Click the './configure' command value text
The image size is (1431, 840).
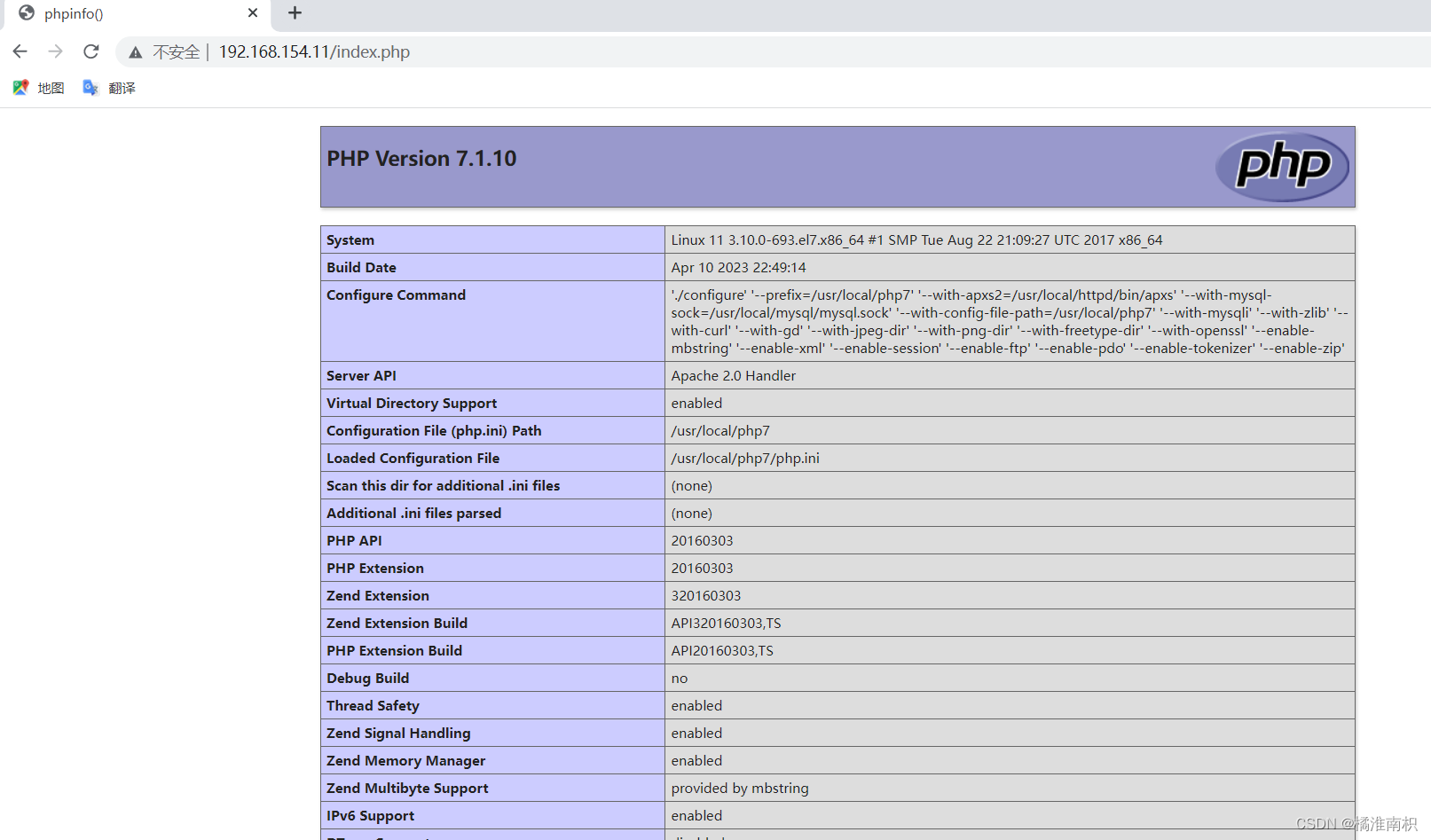pyautogui.click(x=1010, y=321)
